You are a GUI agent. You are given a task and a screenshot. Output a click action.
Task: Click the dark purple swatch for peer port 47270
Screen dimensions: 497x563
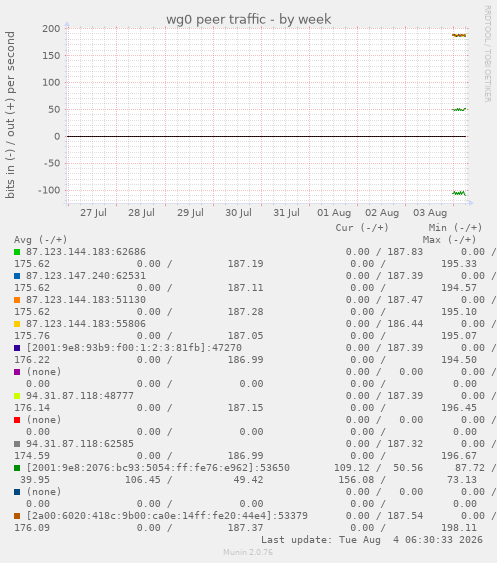click(17, 348)
